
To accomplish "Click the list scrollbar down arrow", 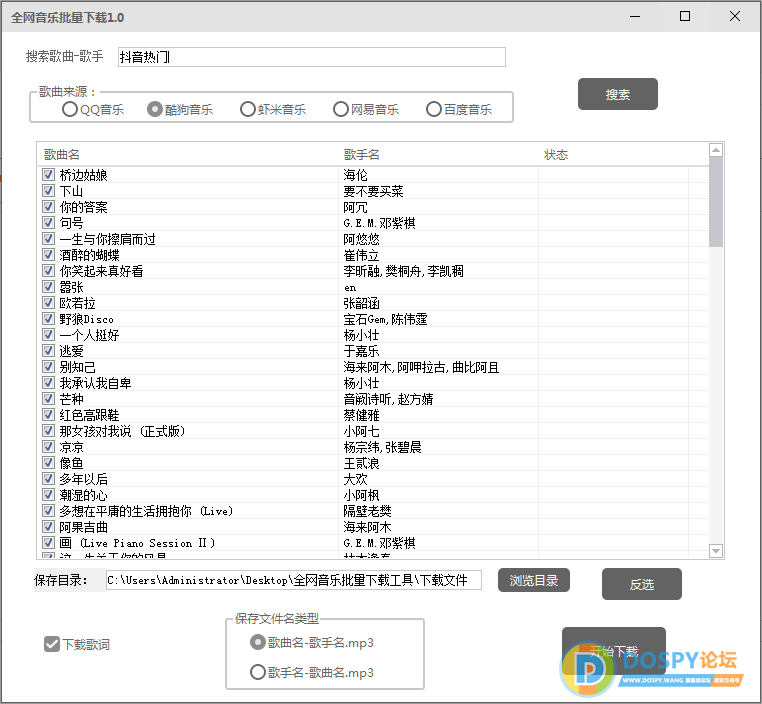I will [716, 551].
